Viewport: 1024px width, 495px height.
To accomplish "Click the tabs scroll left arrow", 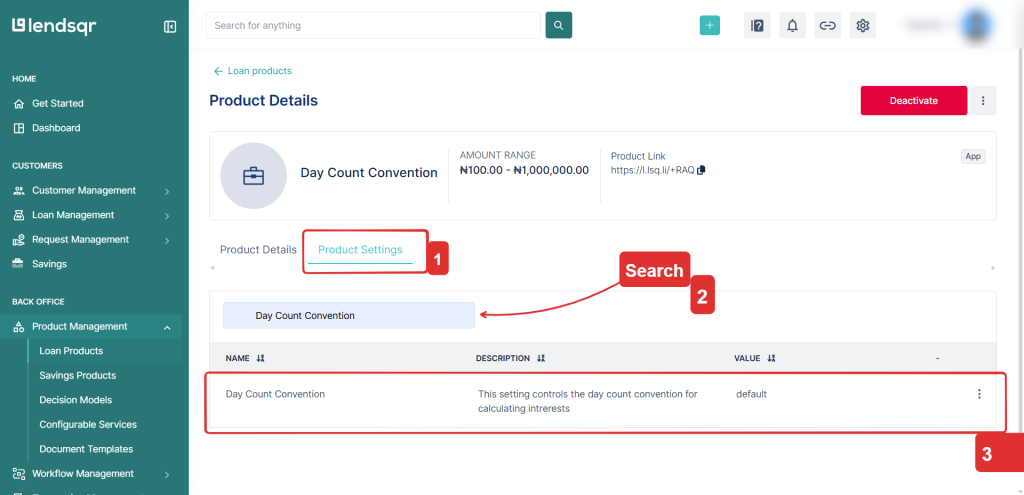I will pos(212,268).
